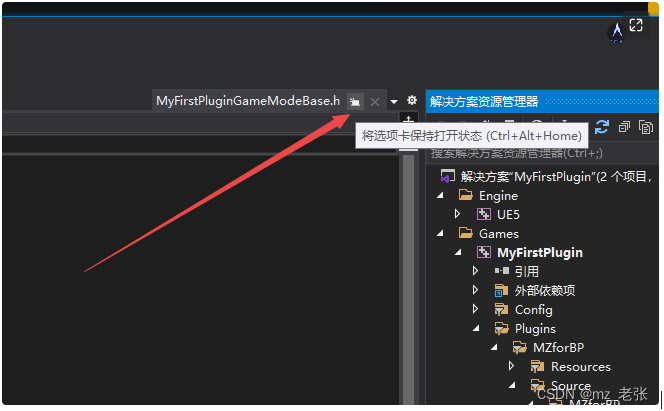Open the document tab list dropdown arrow

tap(394, 102)
